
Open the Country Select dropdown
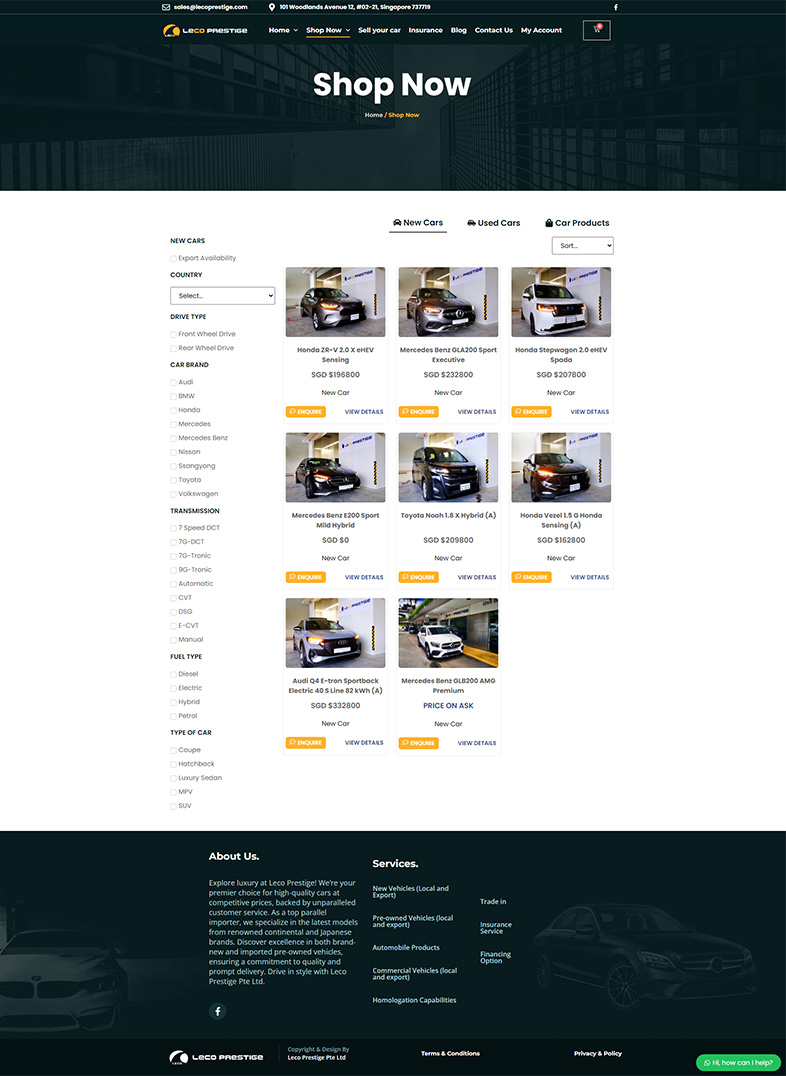(x=222, y=296)
